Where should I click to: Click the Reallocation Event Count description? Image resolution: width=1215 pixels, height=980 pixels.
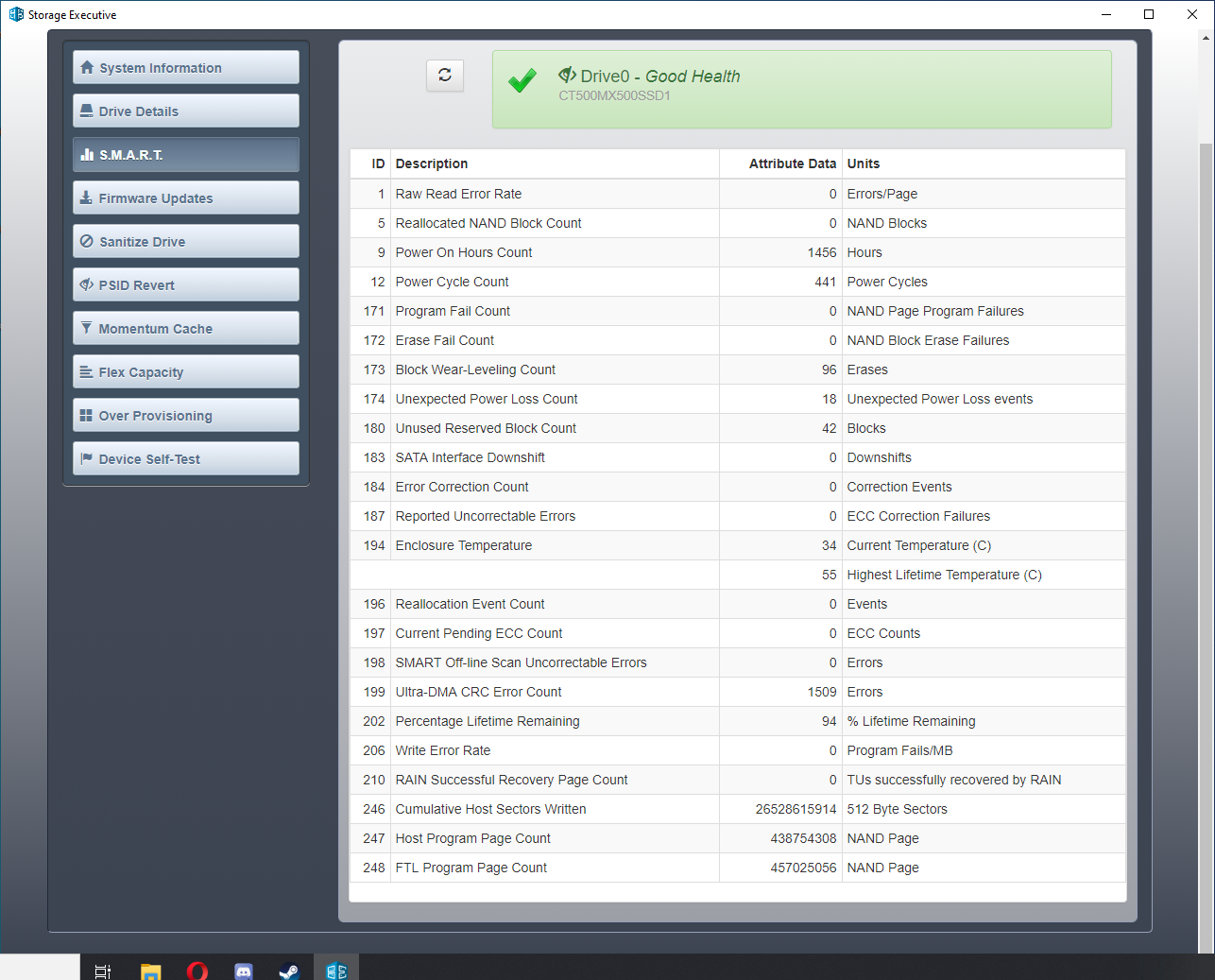(471, 604)
